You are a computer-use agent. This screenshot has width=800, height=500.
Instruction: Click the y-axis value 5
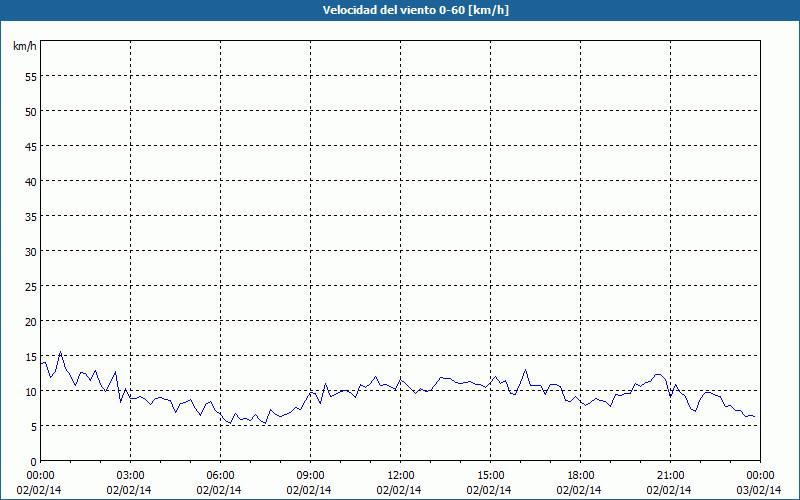pos(34,427)
